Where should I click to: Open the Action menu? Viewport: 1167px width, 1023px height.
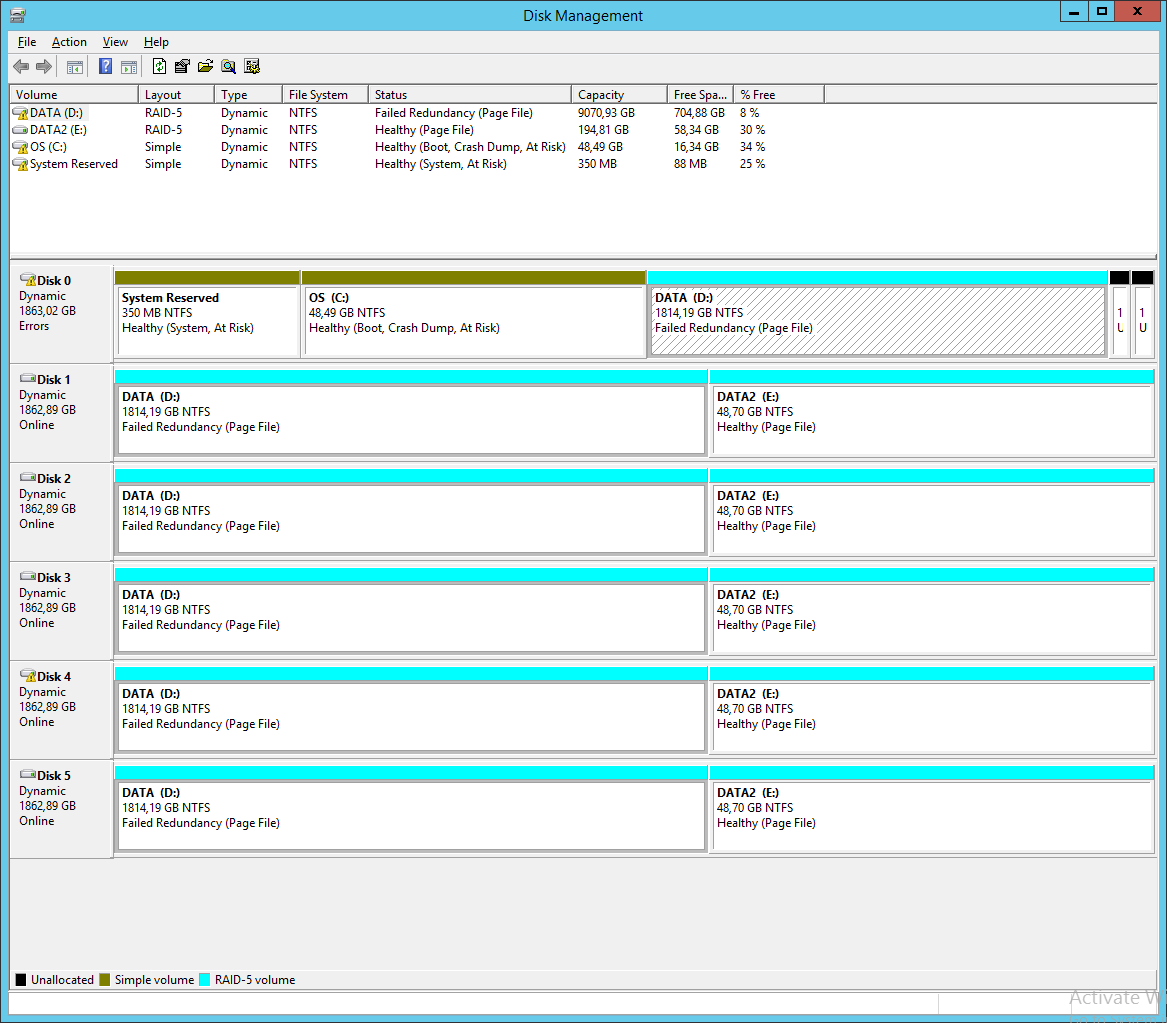click(x=69, y=42)
